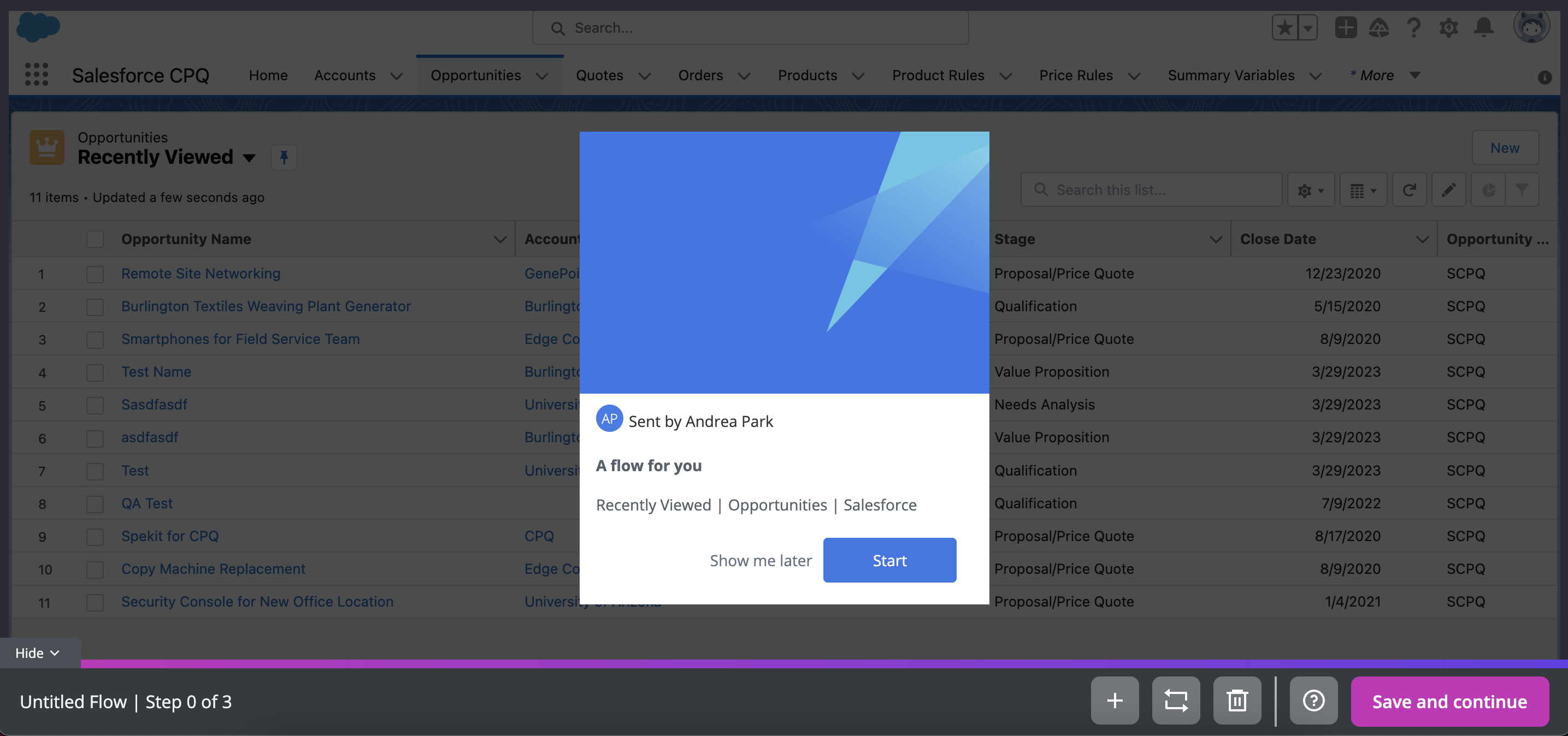Check the Remote Site Networking row
The height and width of the screenshot is (736, 1568).
(x=95, y=274)
